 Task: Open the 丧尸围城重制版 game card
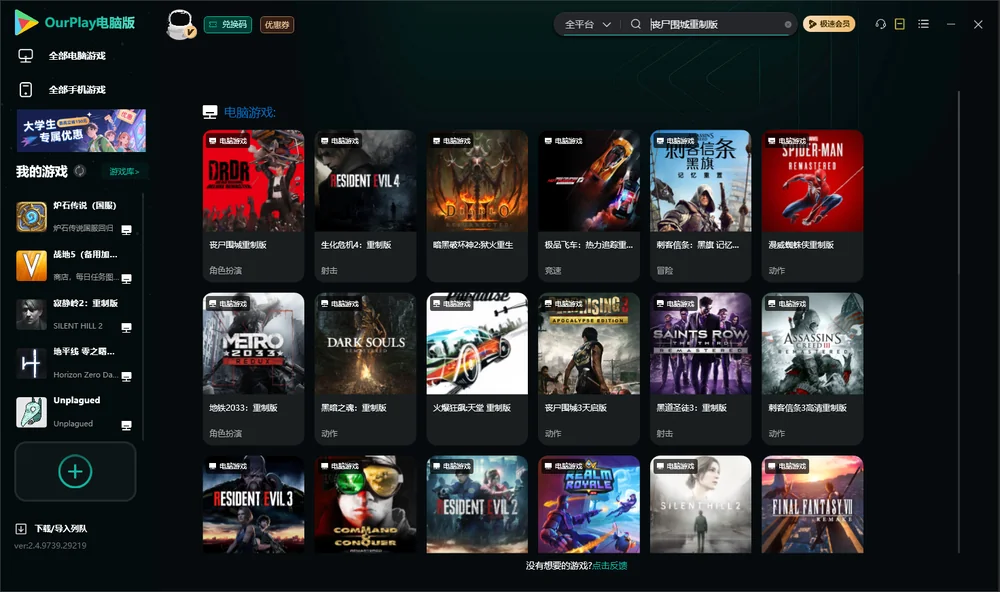pyautogui.click(x=253, y=205)
